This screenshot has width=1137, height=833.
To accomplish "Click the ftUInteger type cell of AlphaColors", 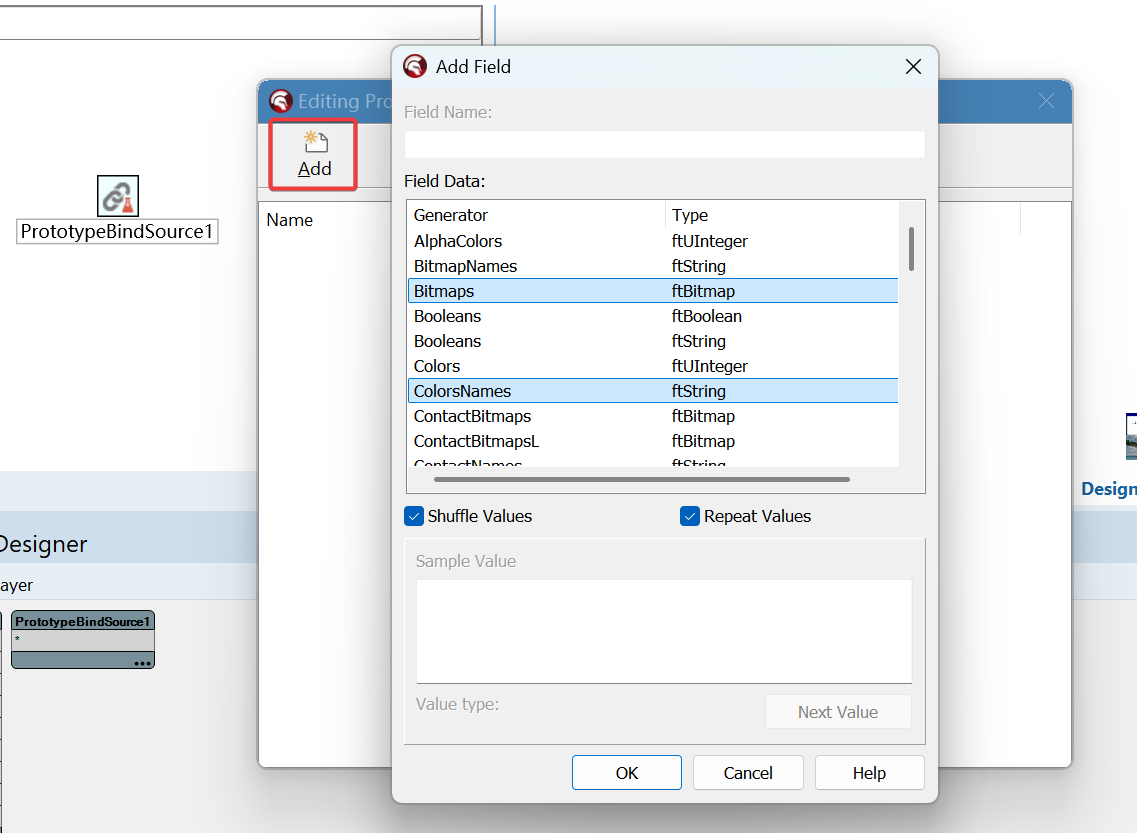I will 709,241.
